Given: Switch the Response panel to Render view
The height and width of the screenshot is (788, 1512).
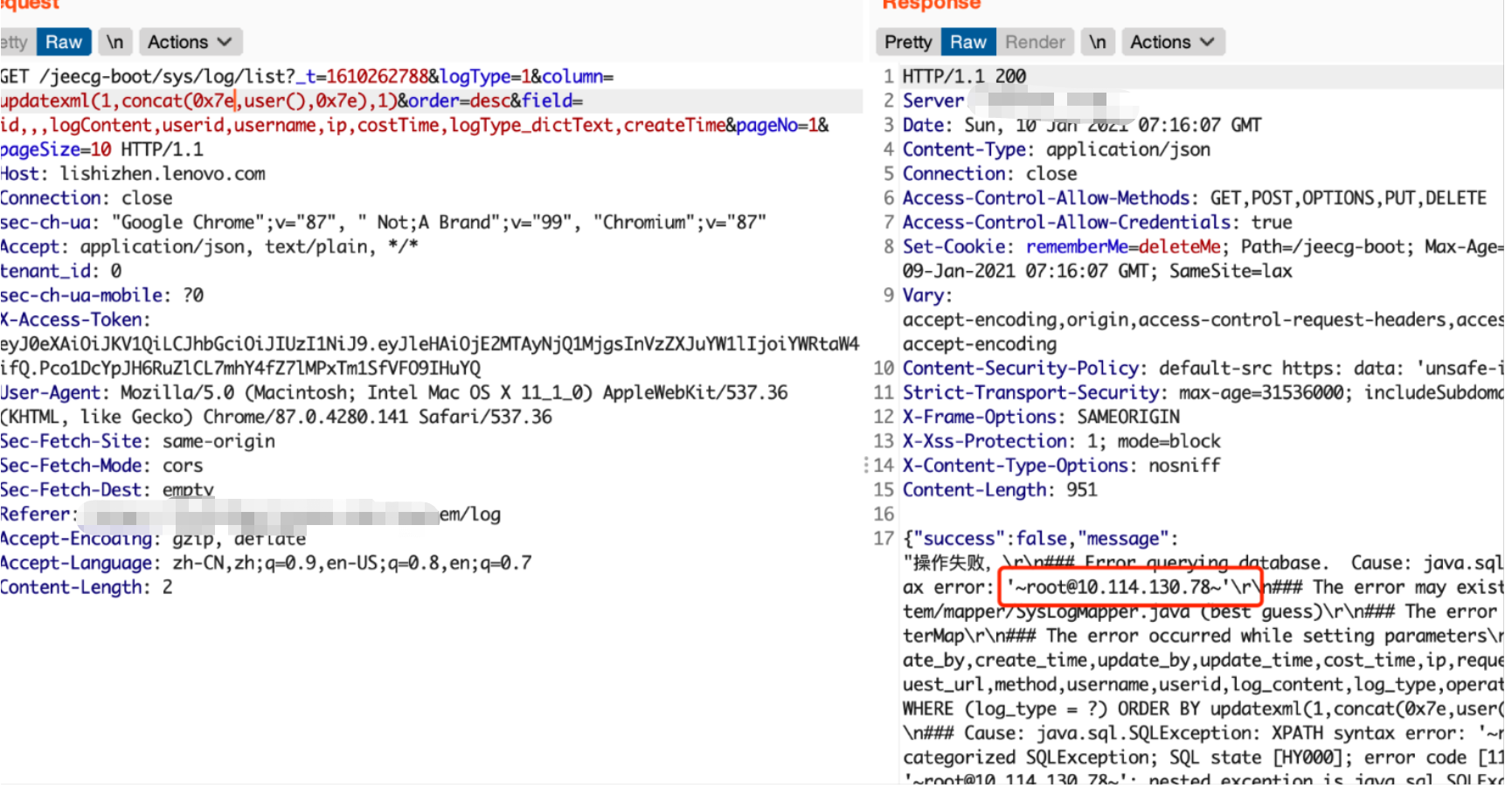Looking at the screenshot, I should [1035, 41].
